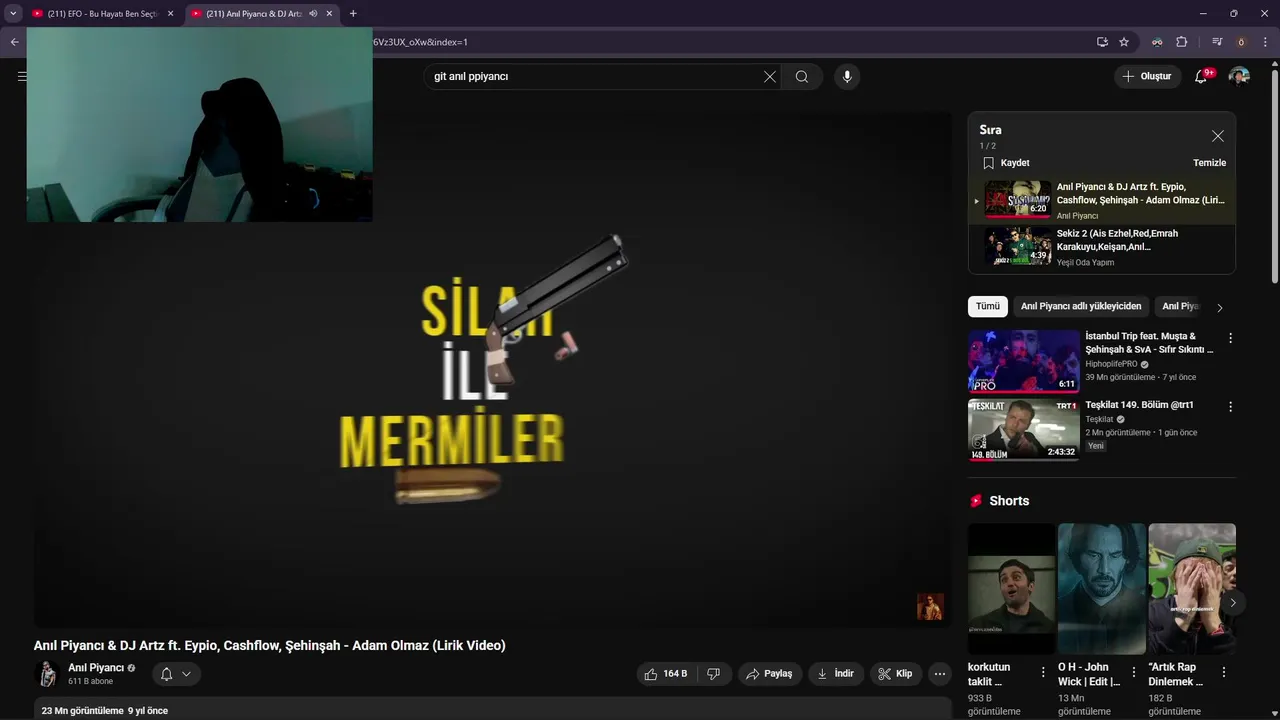The image size is (1280, 720).
Task: Close the Anıl Piyancı browser tab
Action: coord(329,14)
